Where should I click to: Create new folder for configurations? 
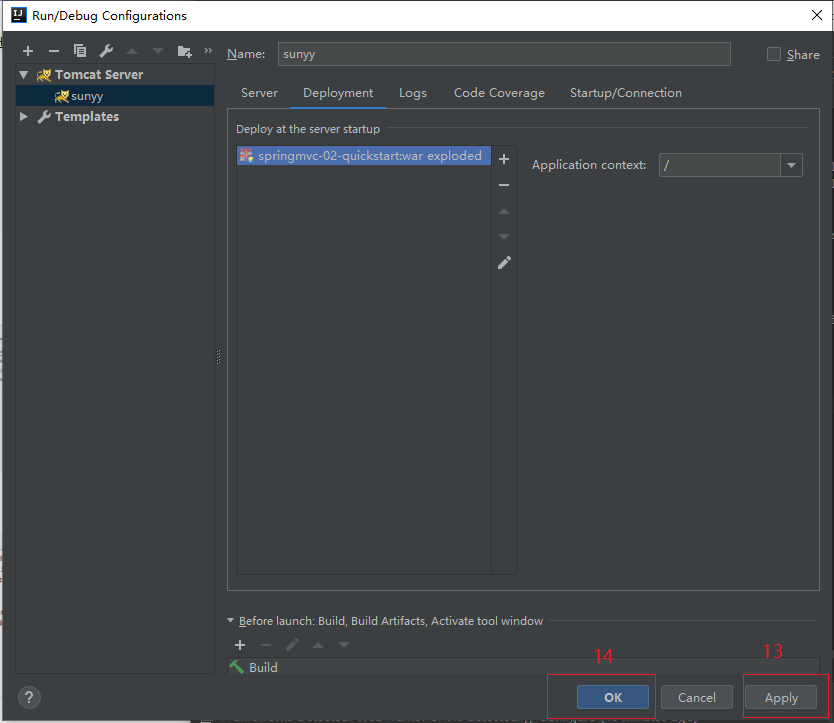pyautogui.click(x=184, y=51)
